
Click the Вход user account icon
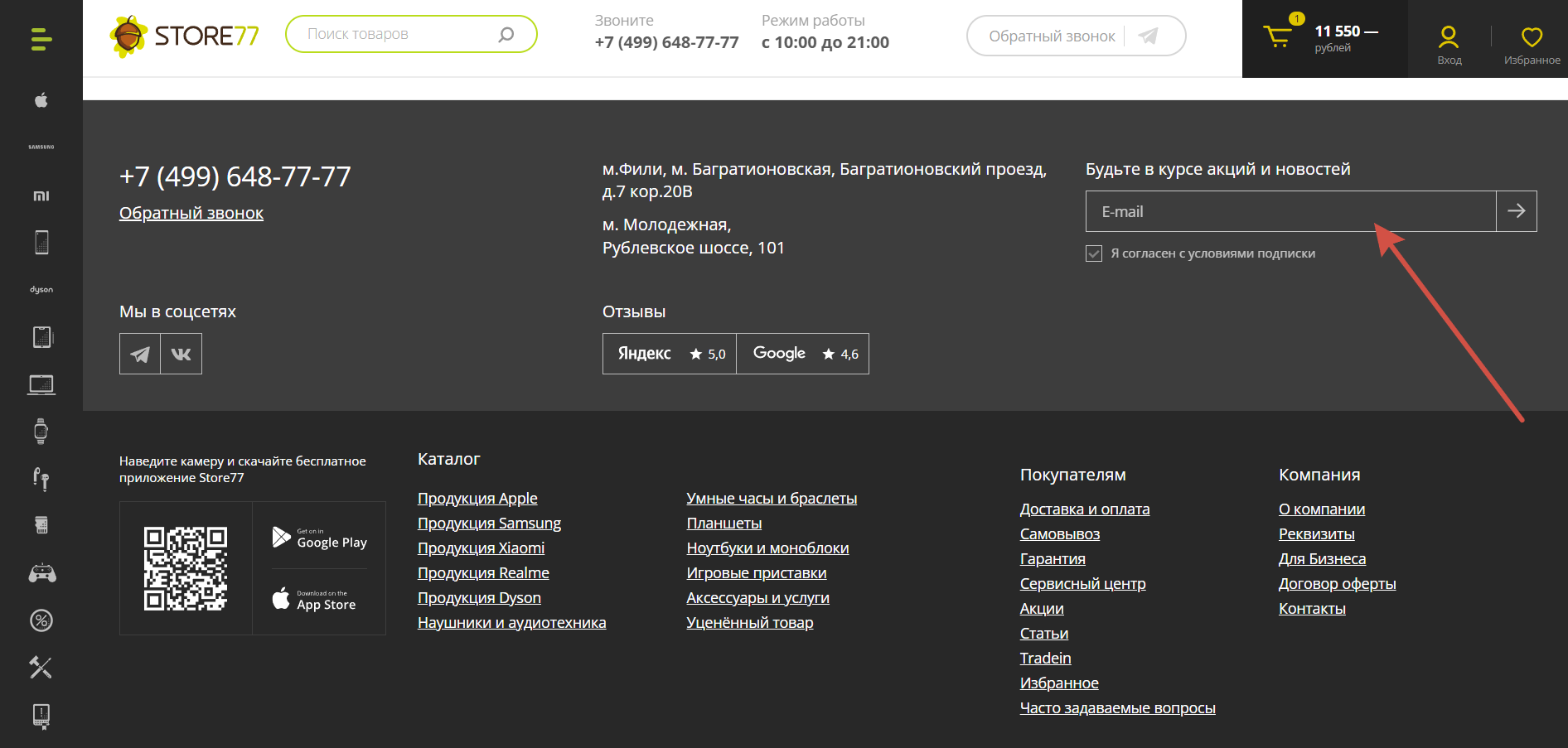click(x=1449, y=46)
